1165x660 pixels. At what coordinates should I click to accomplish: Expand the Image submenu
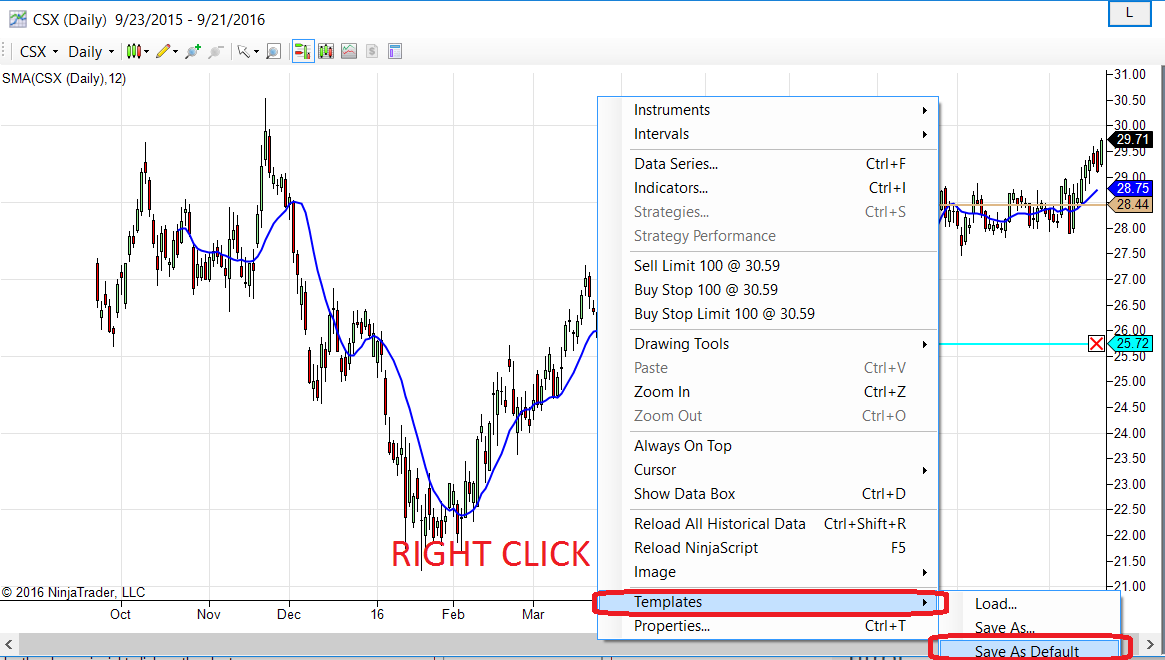(x=768, y=572)
